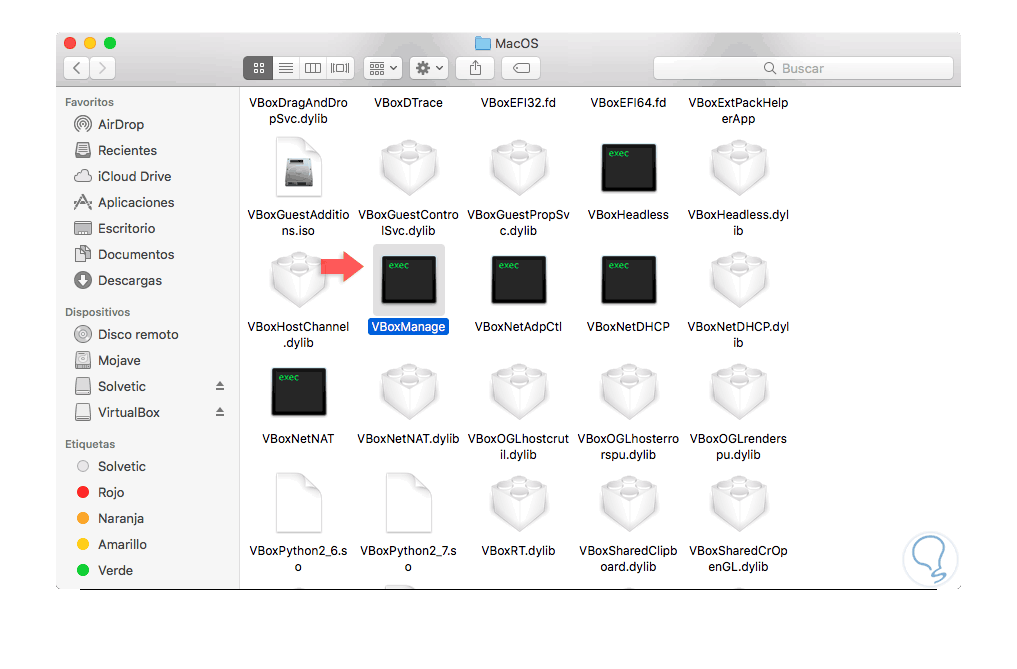Select the VBoxNetDHCP exec icon
Image resolution: width=1017 pixels, height=669 pixels.
(x=628, y=280)
